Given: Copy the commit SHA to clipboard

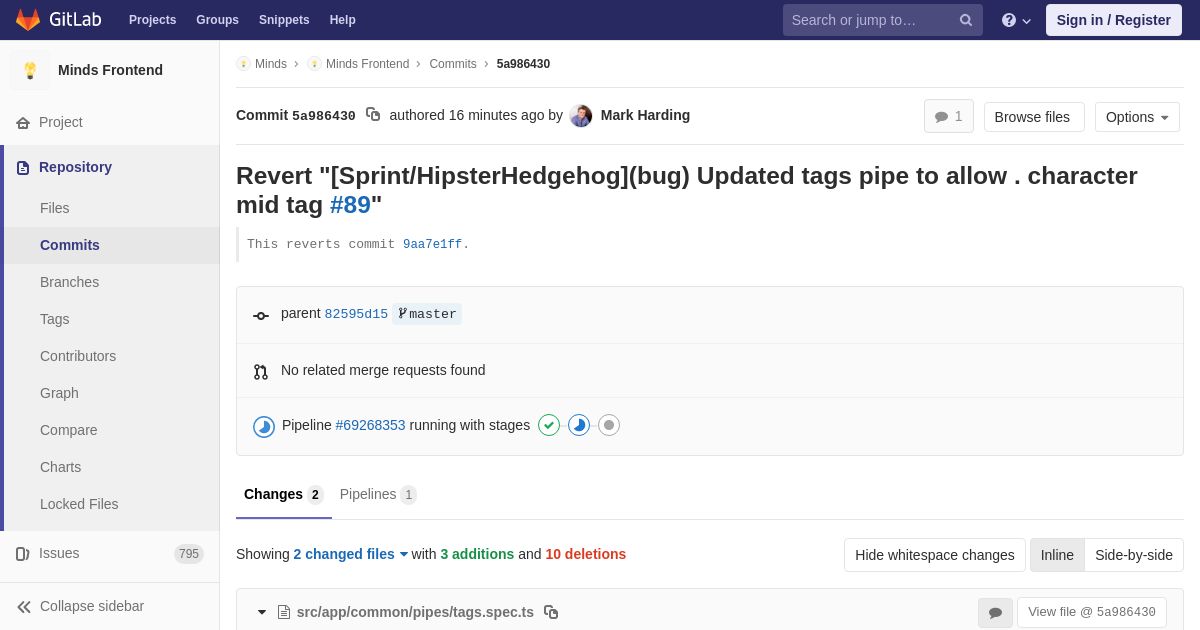Looking at the screenshot, I should click(373, 115).
